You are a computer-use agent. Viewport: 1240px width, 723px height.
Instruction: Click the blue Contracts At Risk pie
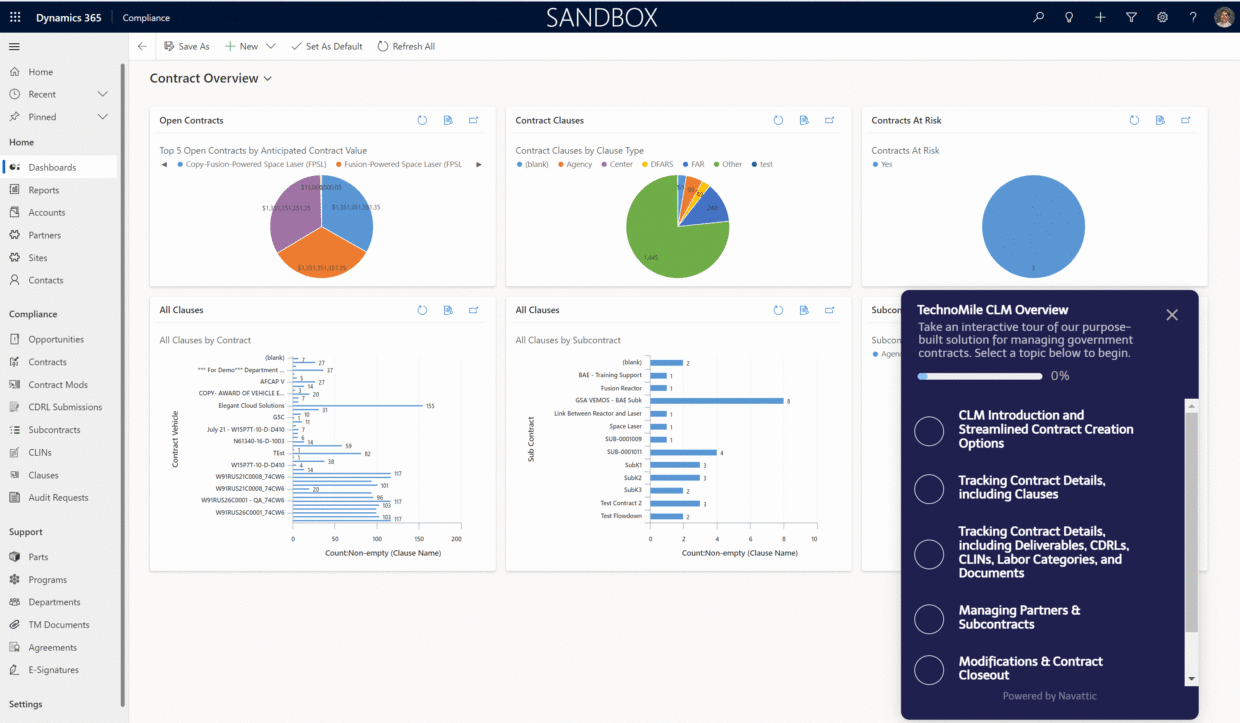click(x=1034, y=226)
